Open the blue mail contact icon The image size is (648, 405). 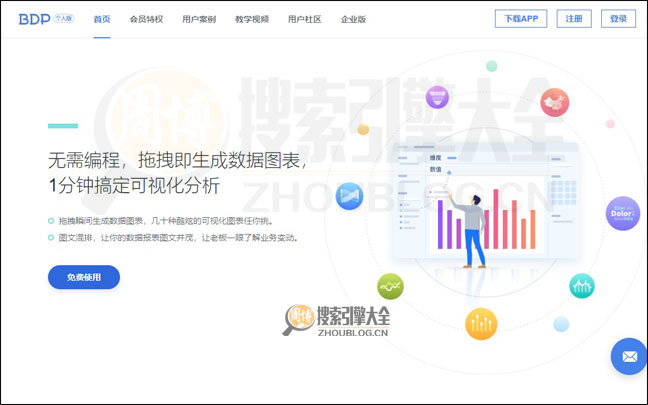tap(629, 356)
